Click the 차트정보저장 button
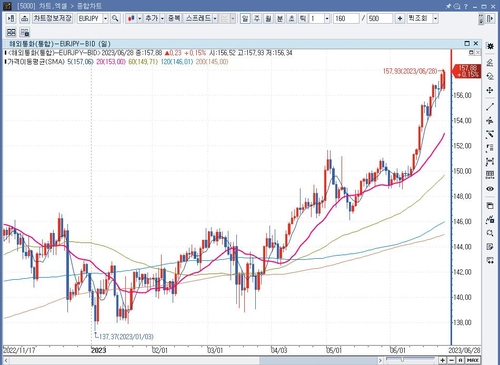Image resolution: width=500 pixels, height=365 pixels. (52, 18)
